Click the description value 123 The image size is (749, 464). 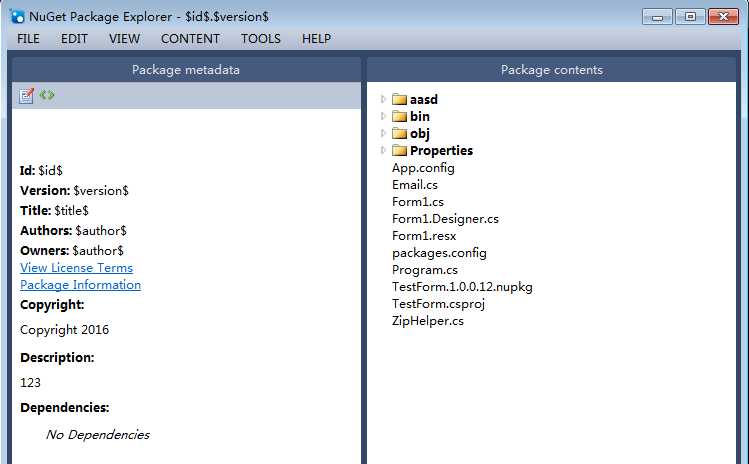tap(30, 383)
